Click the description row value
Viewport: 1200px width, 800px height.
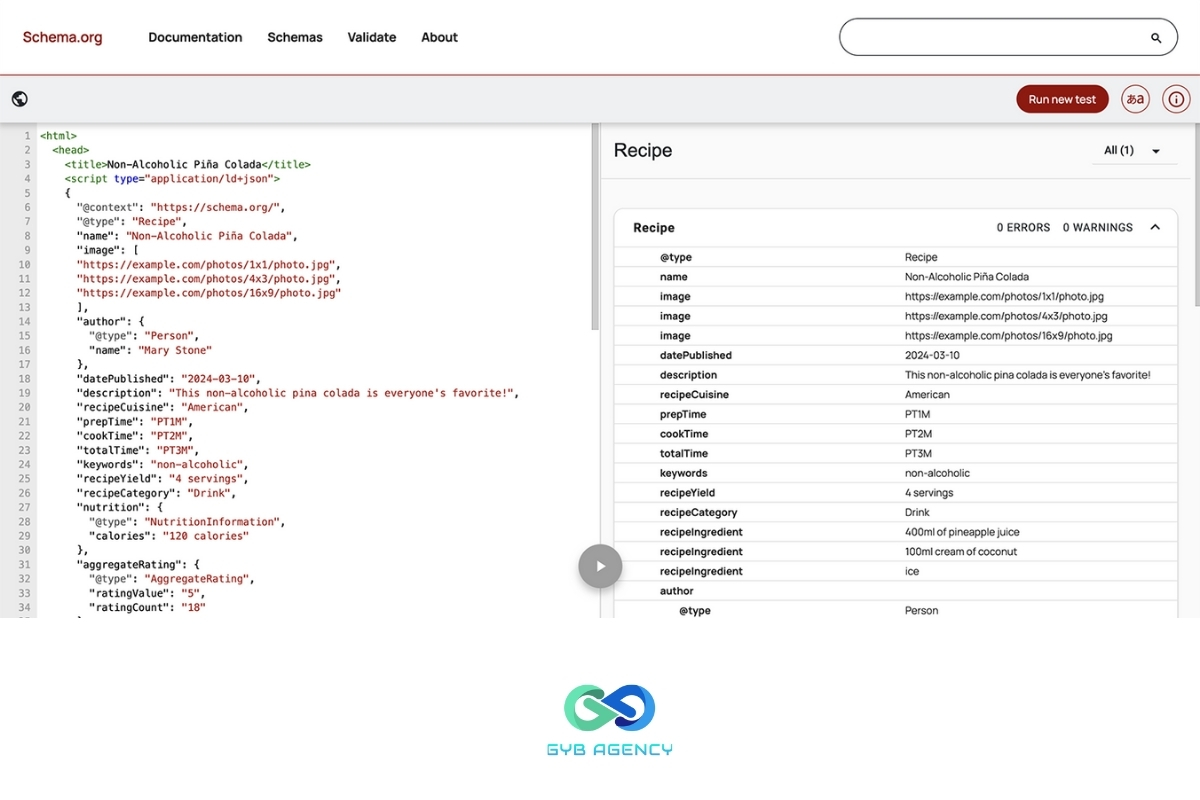coord(1027,375)
